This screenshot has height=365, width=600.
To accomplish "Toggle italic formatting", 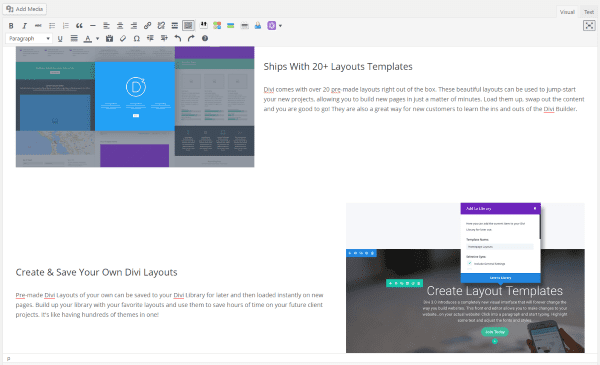I will pyautogui.click(x=24, y=26).
